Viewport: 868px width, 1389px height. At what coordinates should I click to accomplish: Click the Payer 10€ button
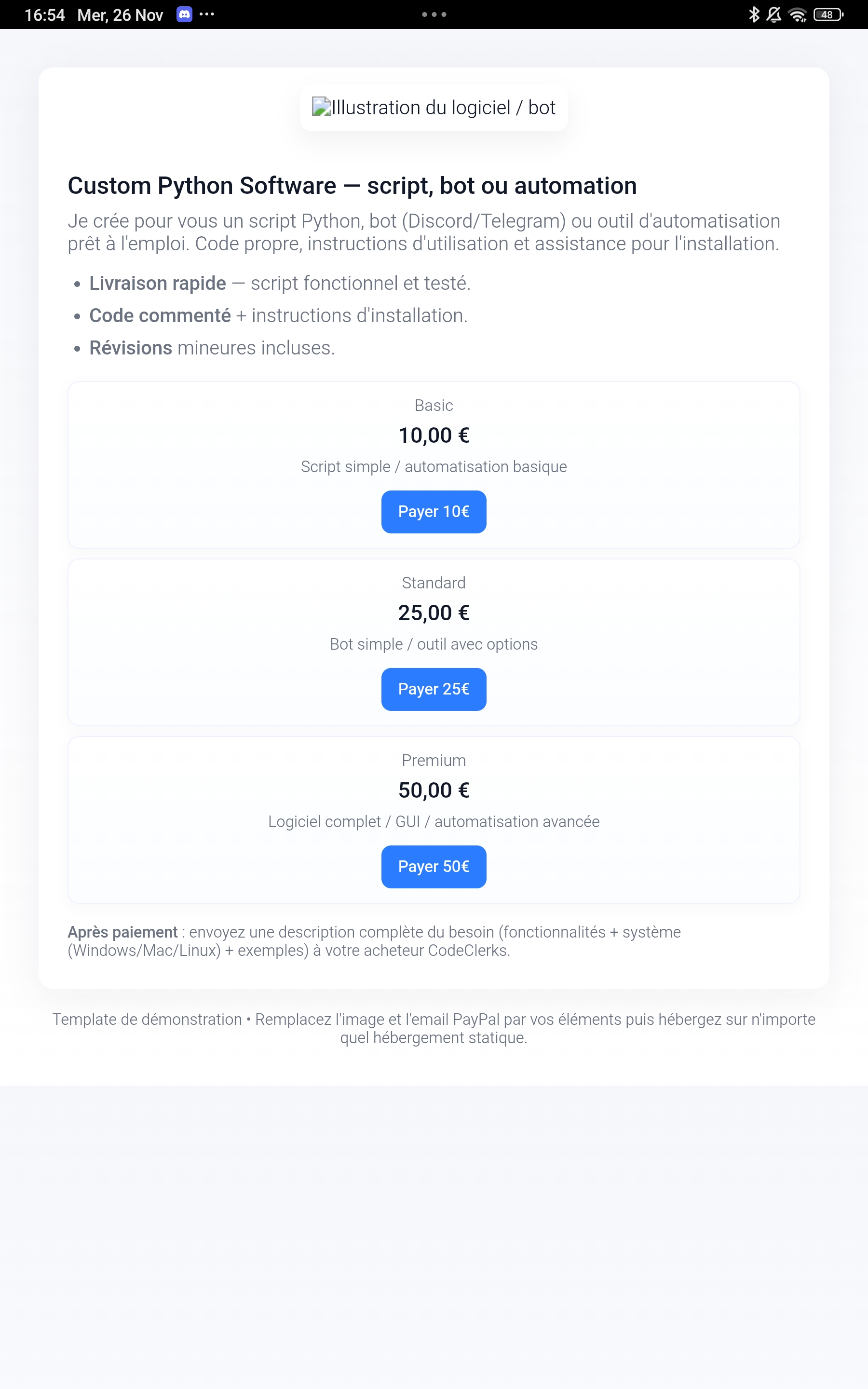click(434, 511)
